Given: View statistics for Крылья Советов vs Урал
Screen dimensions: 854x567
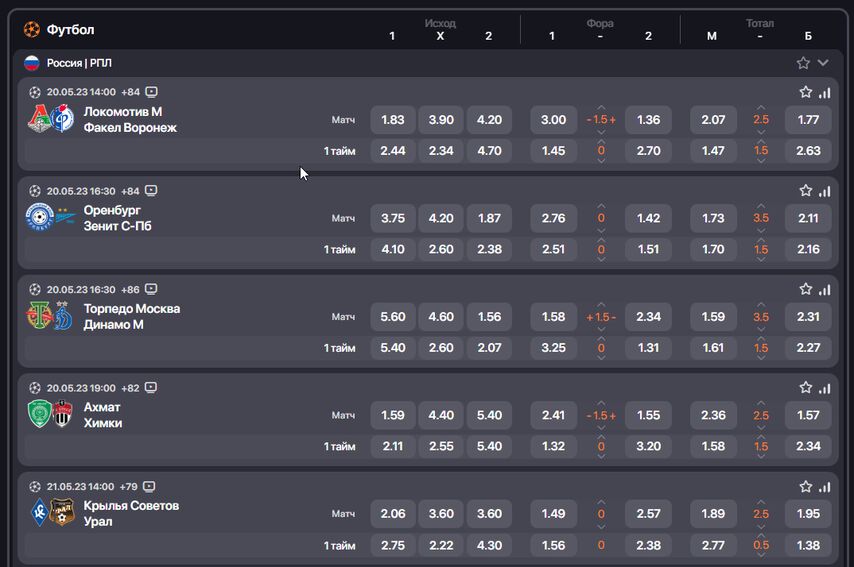Looking at the screenshot, I should [x=825, y=487].
